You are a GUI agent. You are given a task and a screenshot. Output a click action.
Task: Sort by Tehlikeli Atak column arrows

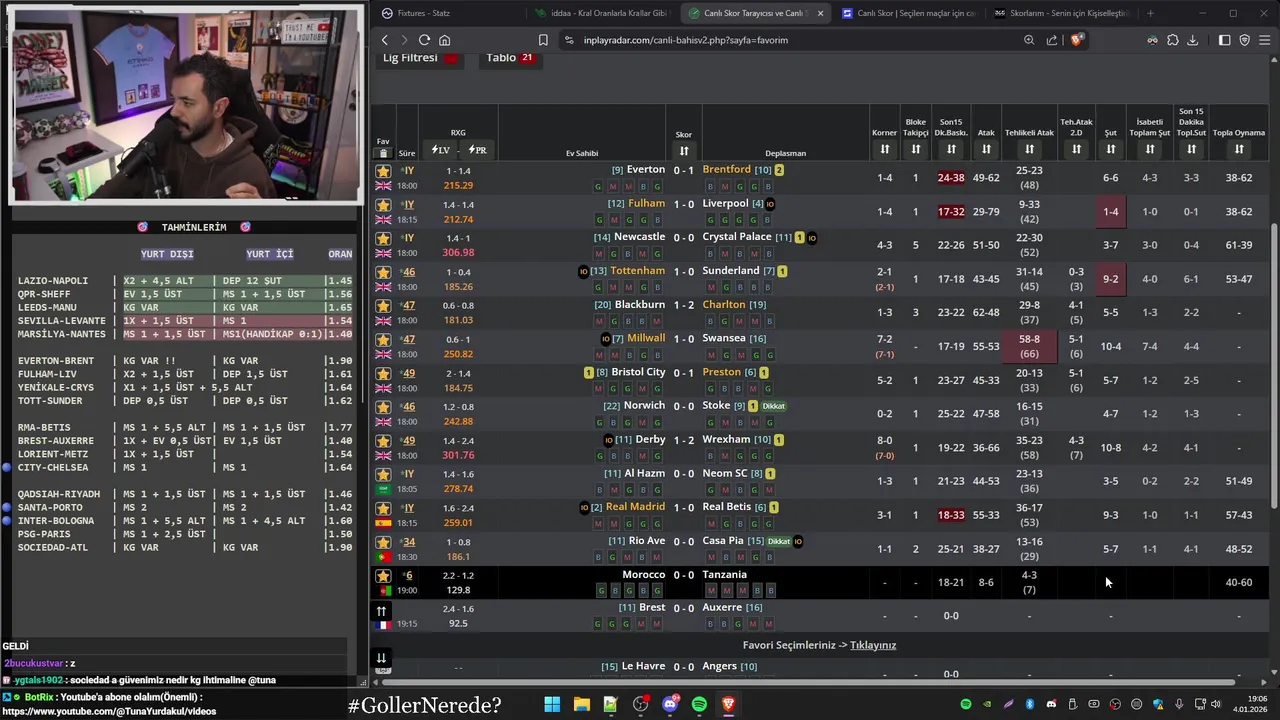tap(1029, 150)
